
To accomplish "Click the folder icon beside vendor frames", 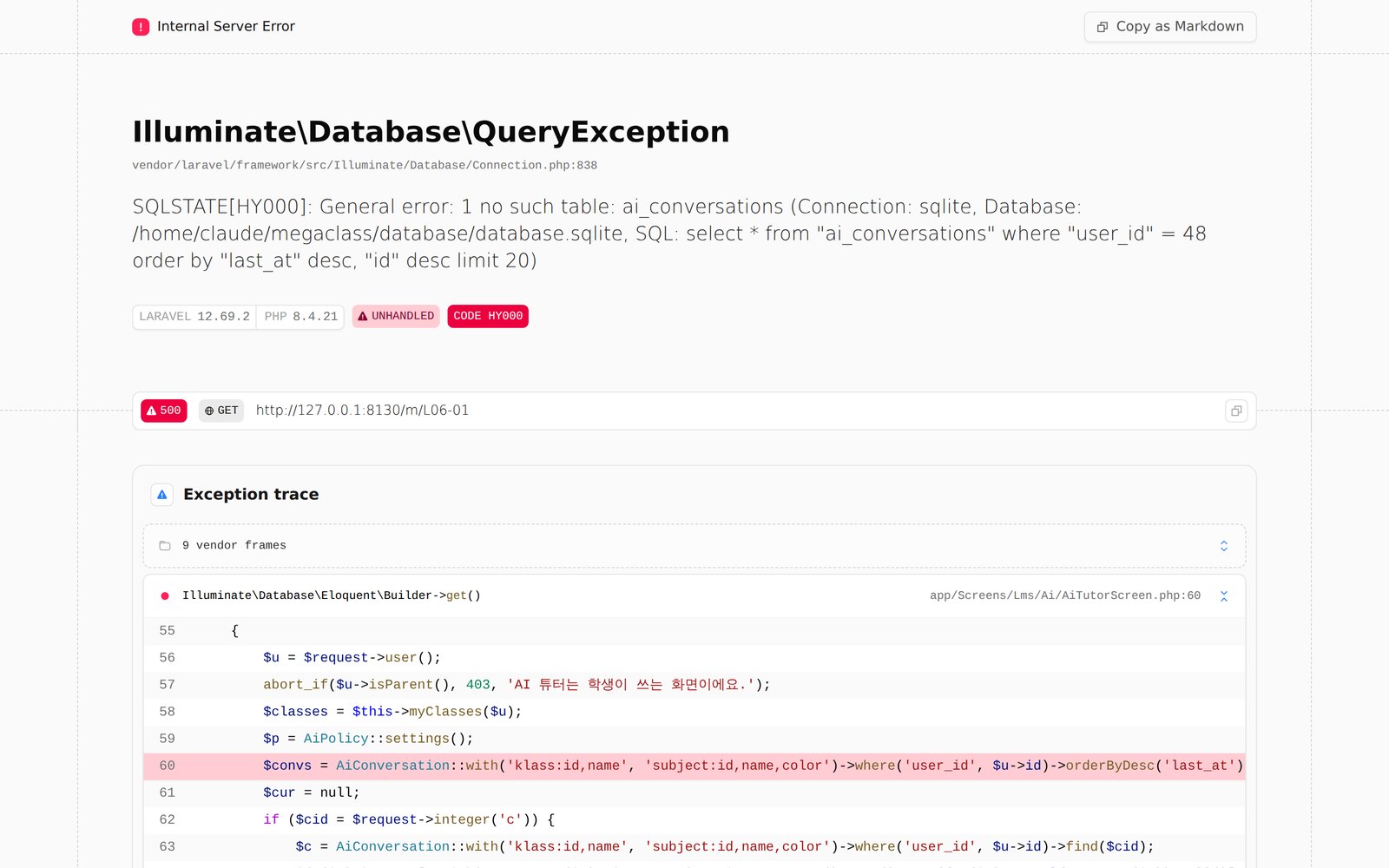I will [x=165, y=546].
